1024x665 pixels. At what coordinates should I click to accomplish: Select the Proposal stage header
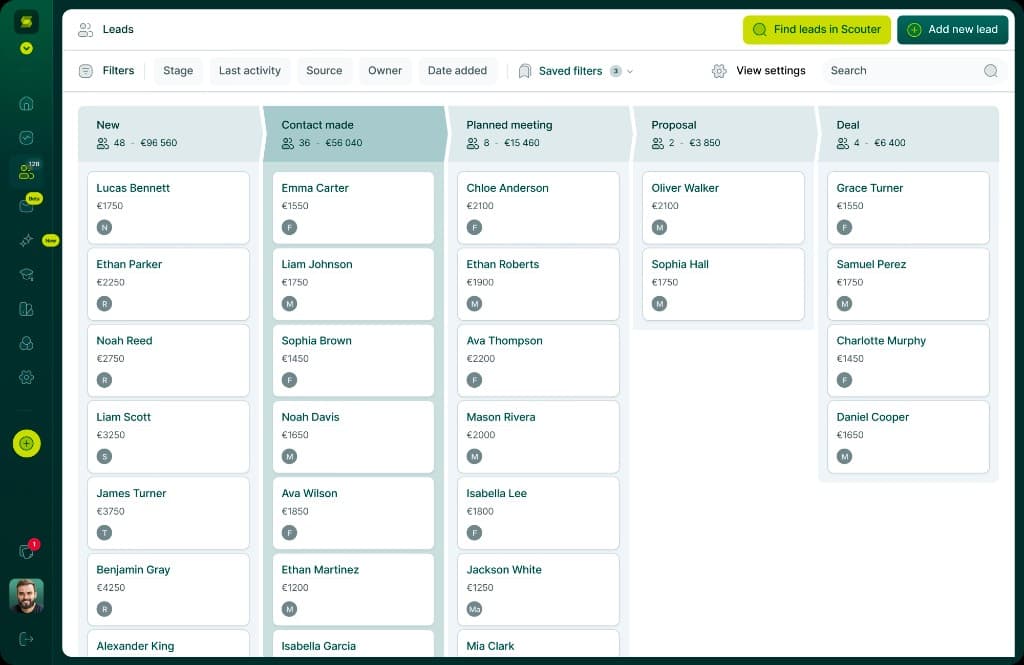click(724, 133)
